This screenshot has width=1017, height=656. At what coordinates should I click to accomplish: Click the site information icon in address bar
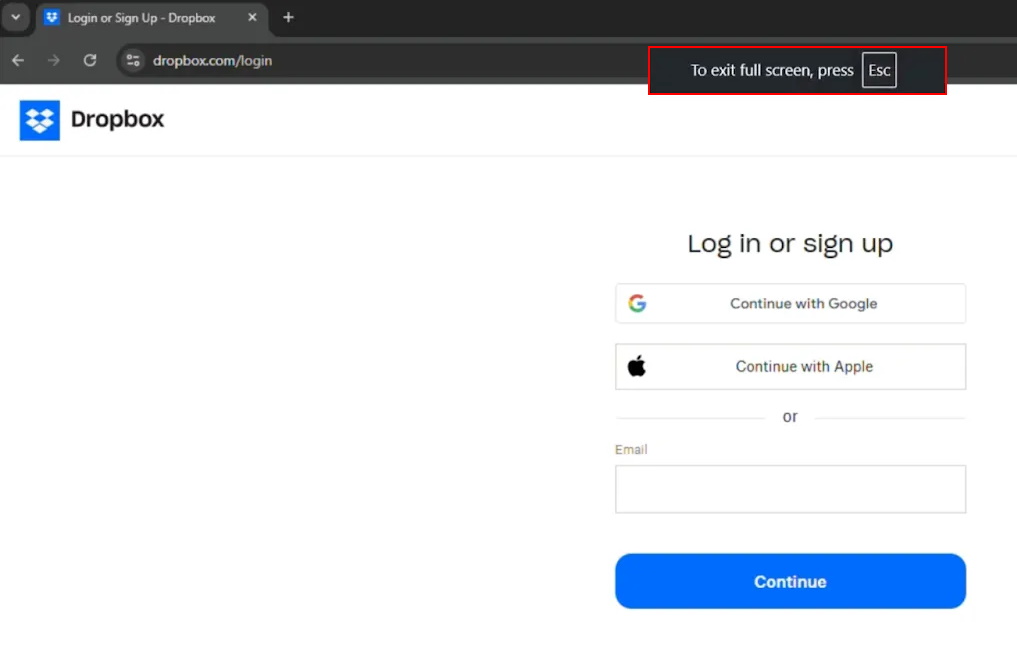pos(133,60)
